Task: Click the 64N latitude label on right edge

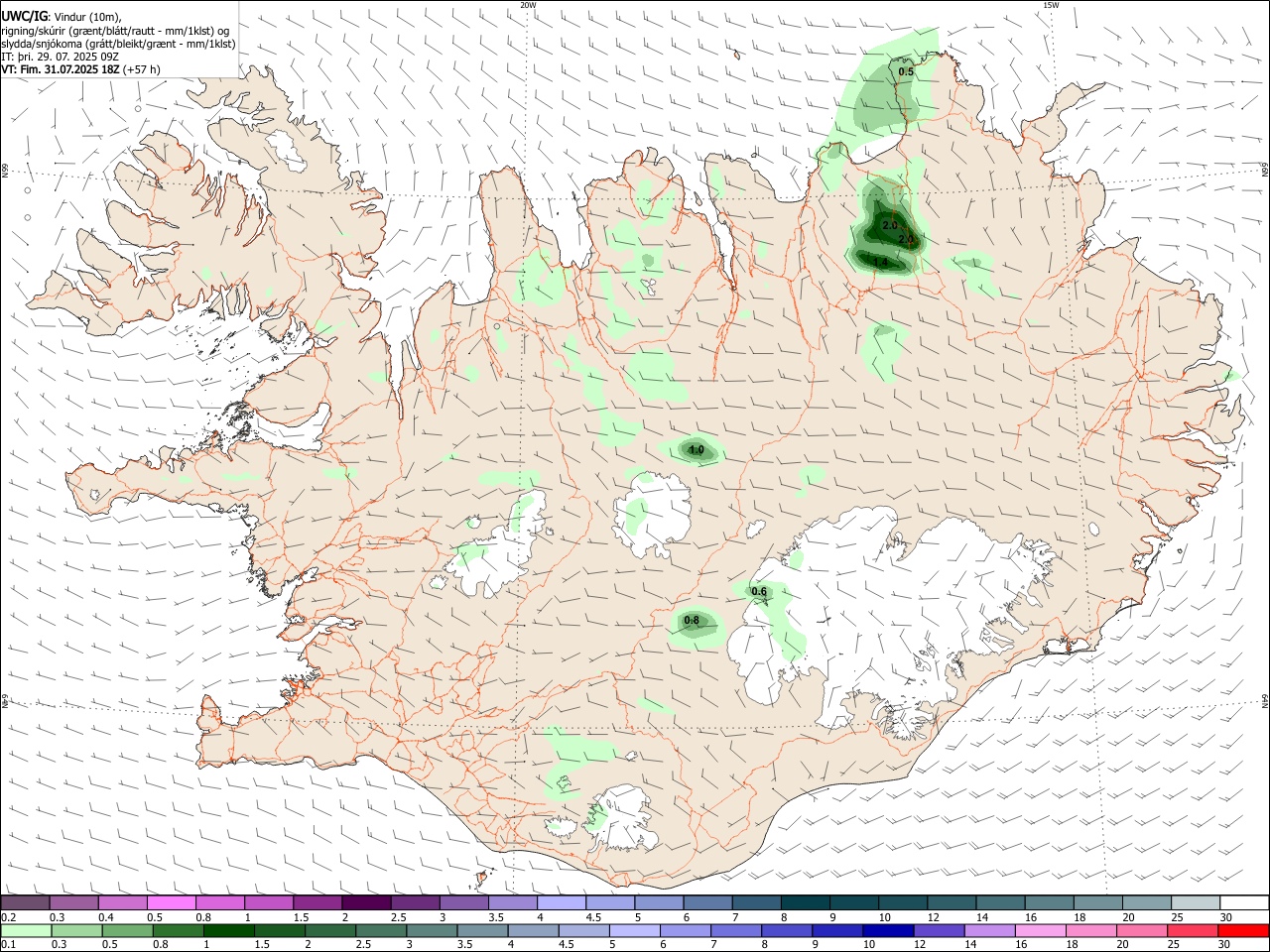Action: tap(1265, 701)
